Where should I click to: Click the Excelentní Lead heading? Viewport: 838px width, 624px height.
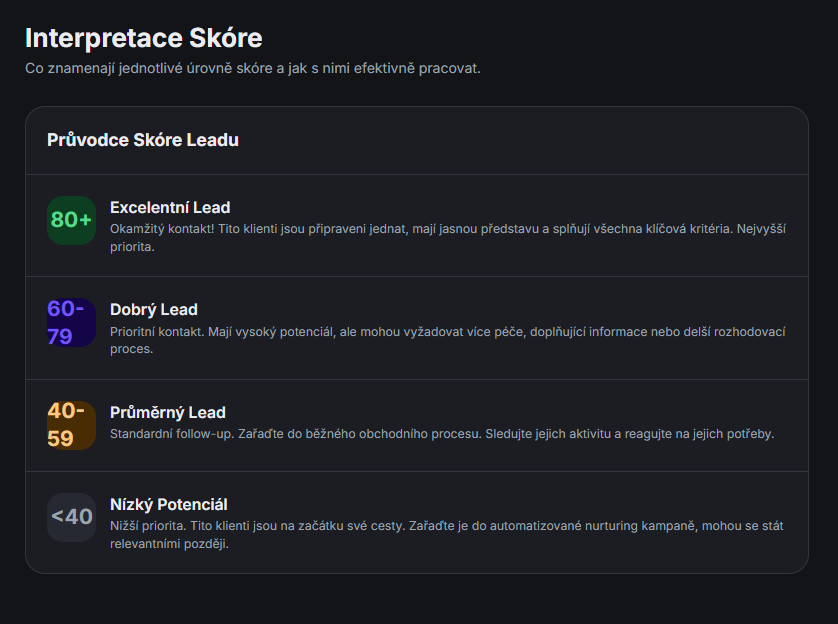coord(171,207)
